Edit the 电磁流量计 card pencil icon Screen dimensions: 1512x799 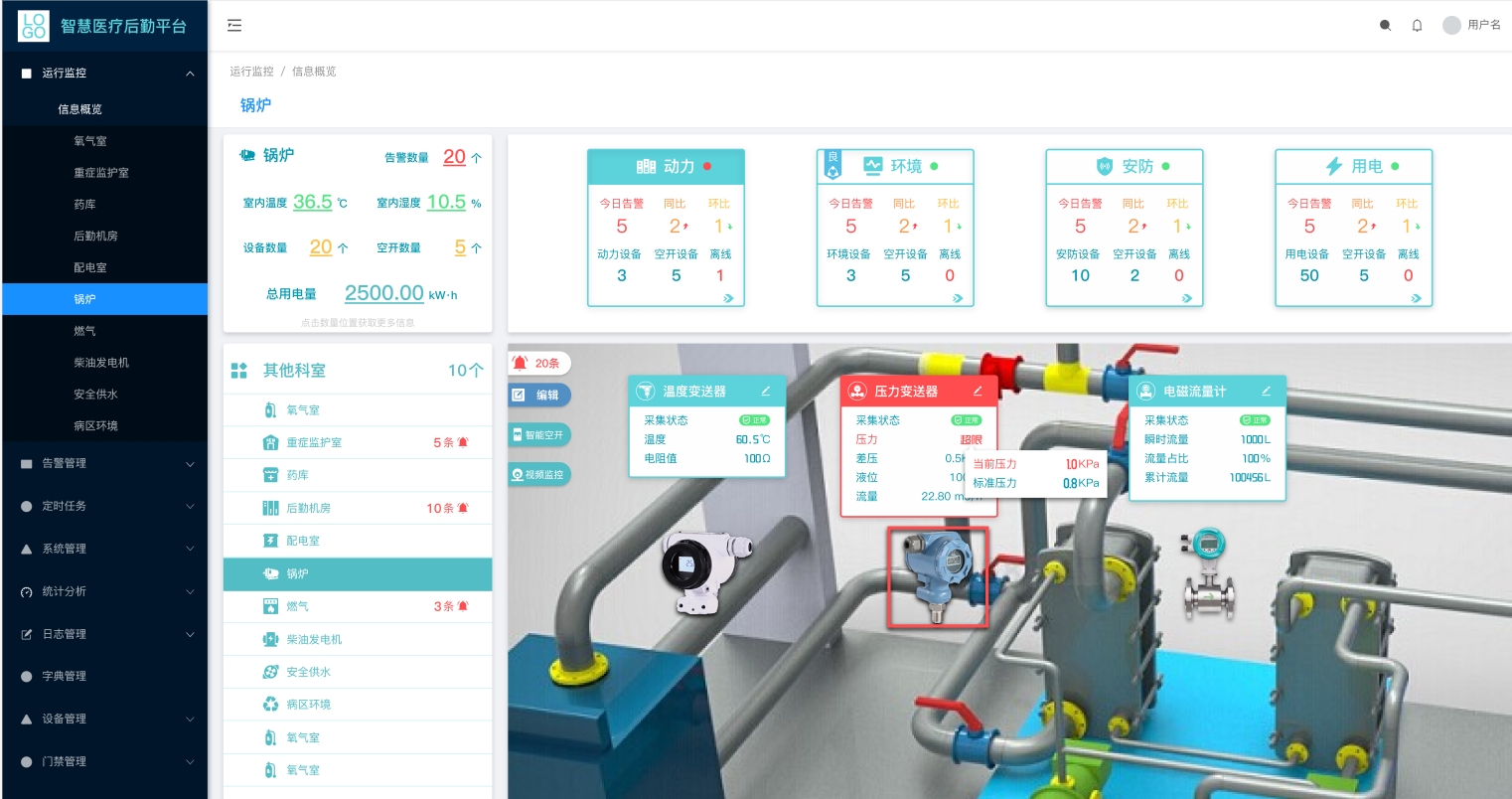(1267, 392)
